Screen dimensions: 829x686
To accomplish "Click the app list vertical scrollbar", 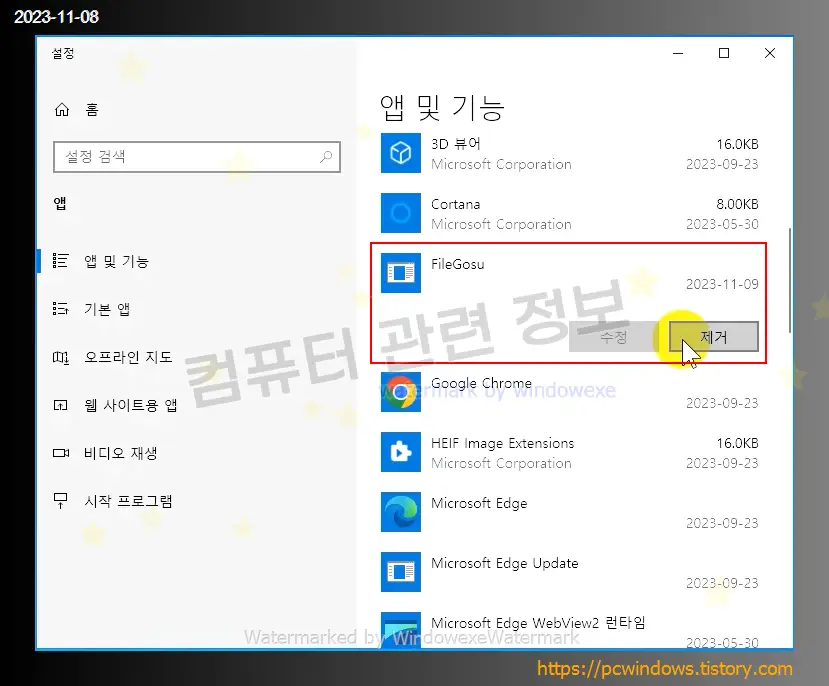I will 790,280.
